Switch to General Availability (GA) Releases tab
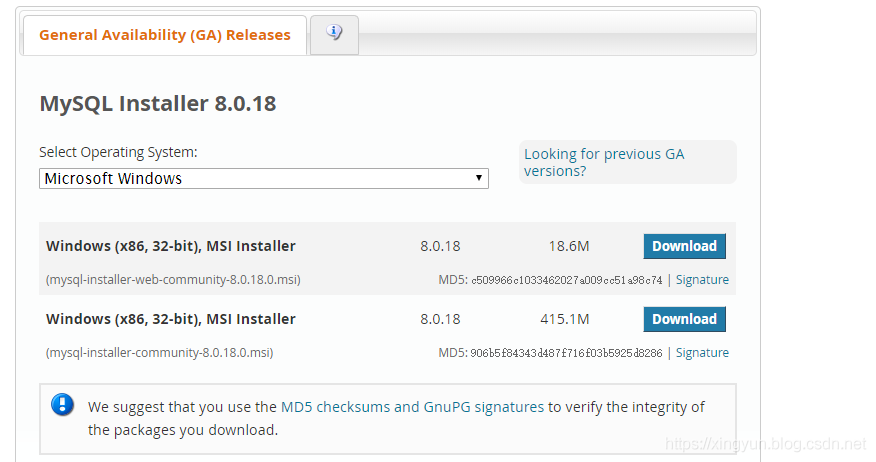This screenshot has height=462, width=876. click(165, 35)
